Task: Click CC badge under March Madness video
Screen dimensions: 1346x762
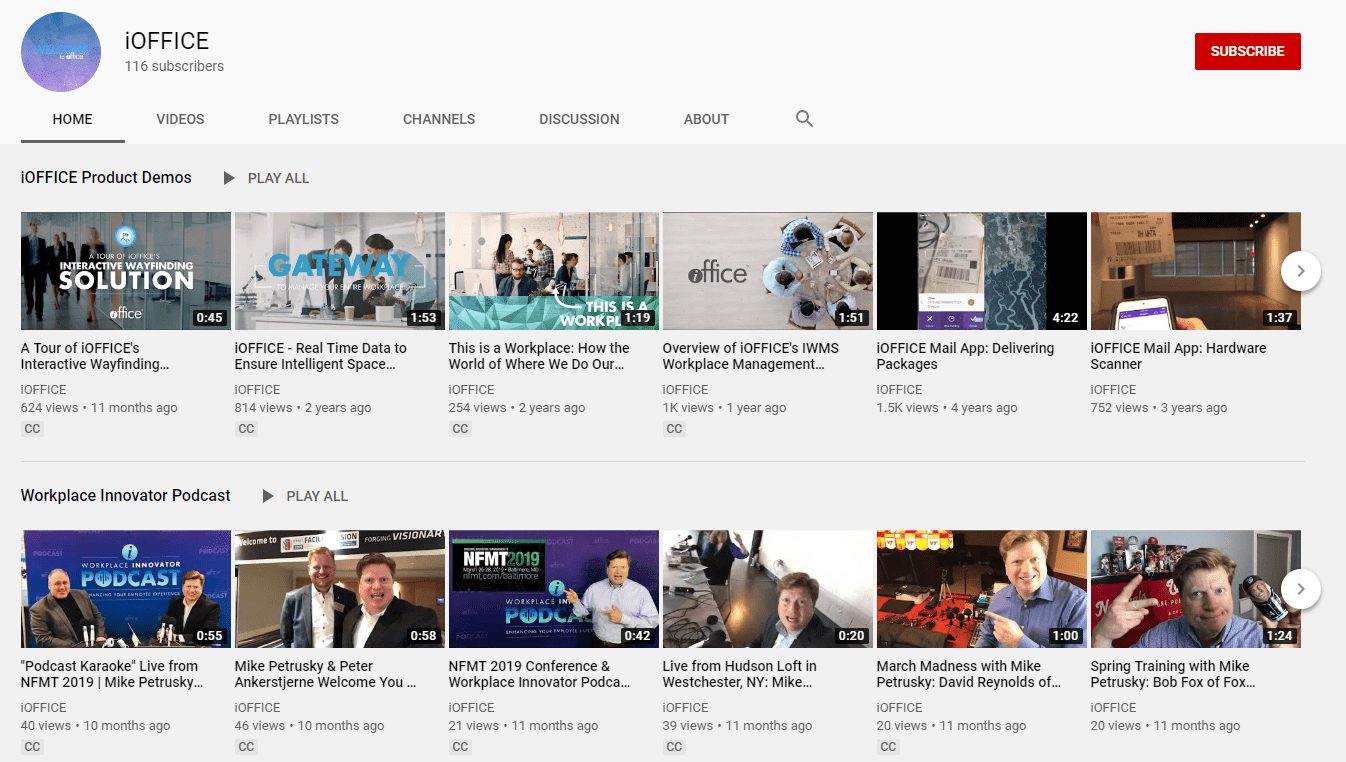Action: 888,747
